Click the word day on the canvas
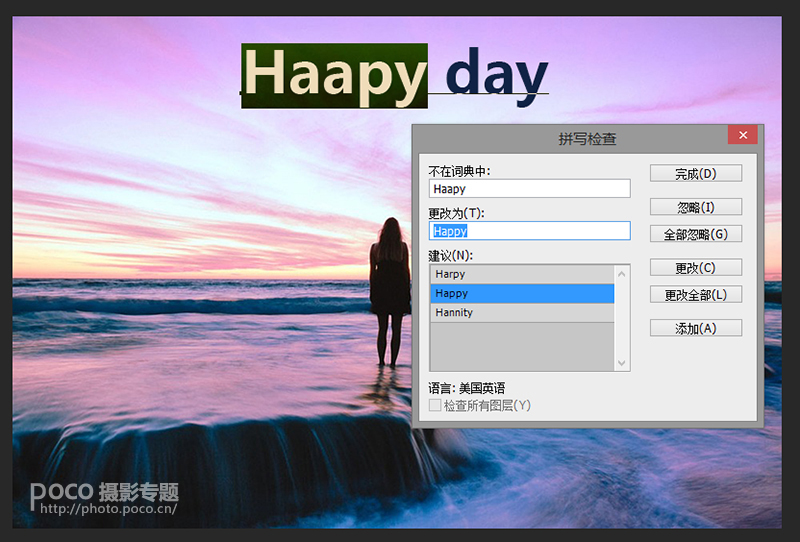This screenshot has height=542, width=800. (x=496, y=76)
